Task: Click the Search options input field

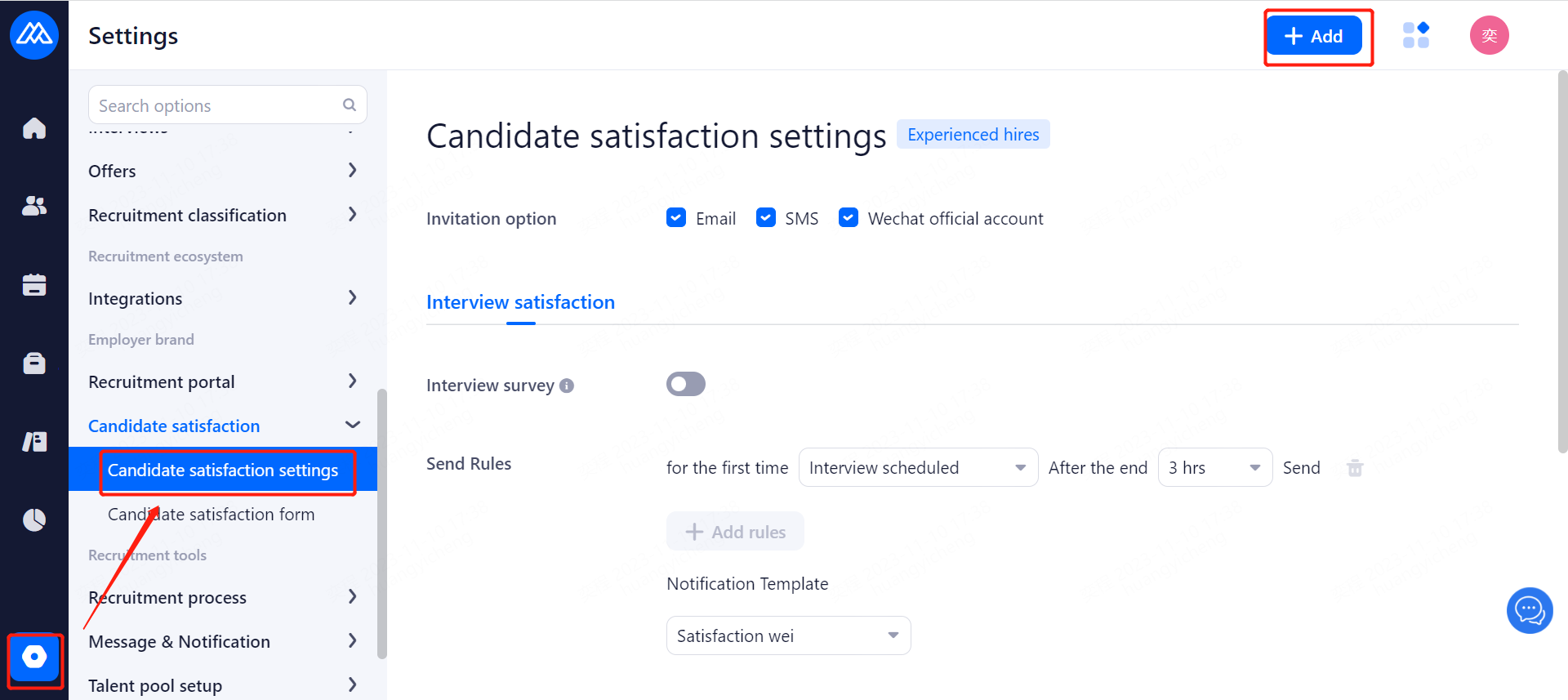Action: click(x=217, y=105)
